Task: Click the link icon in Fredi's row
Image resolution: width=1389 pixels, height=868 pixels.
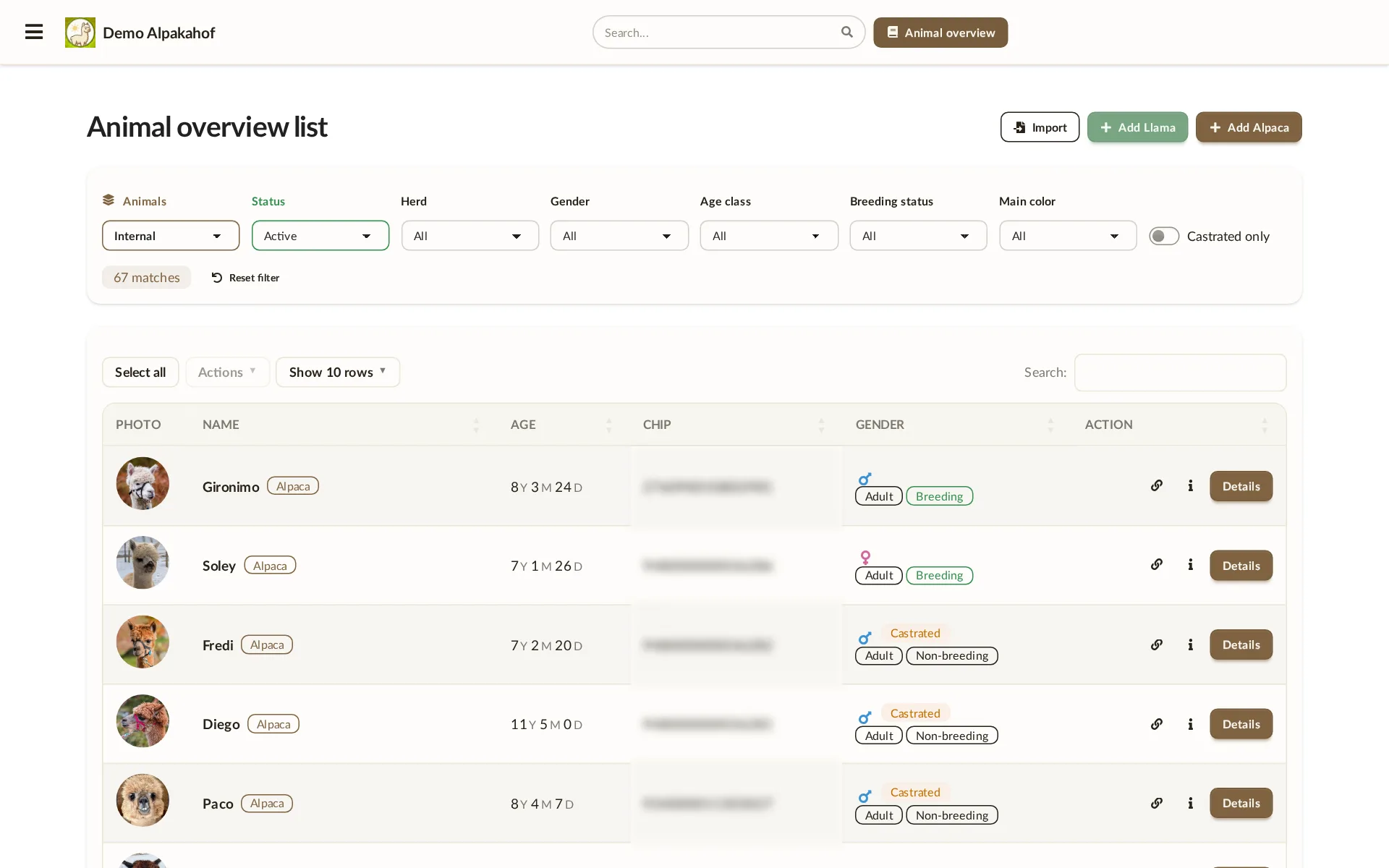Action: pos(1157,644)
